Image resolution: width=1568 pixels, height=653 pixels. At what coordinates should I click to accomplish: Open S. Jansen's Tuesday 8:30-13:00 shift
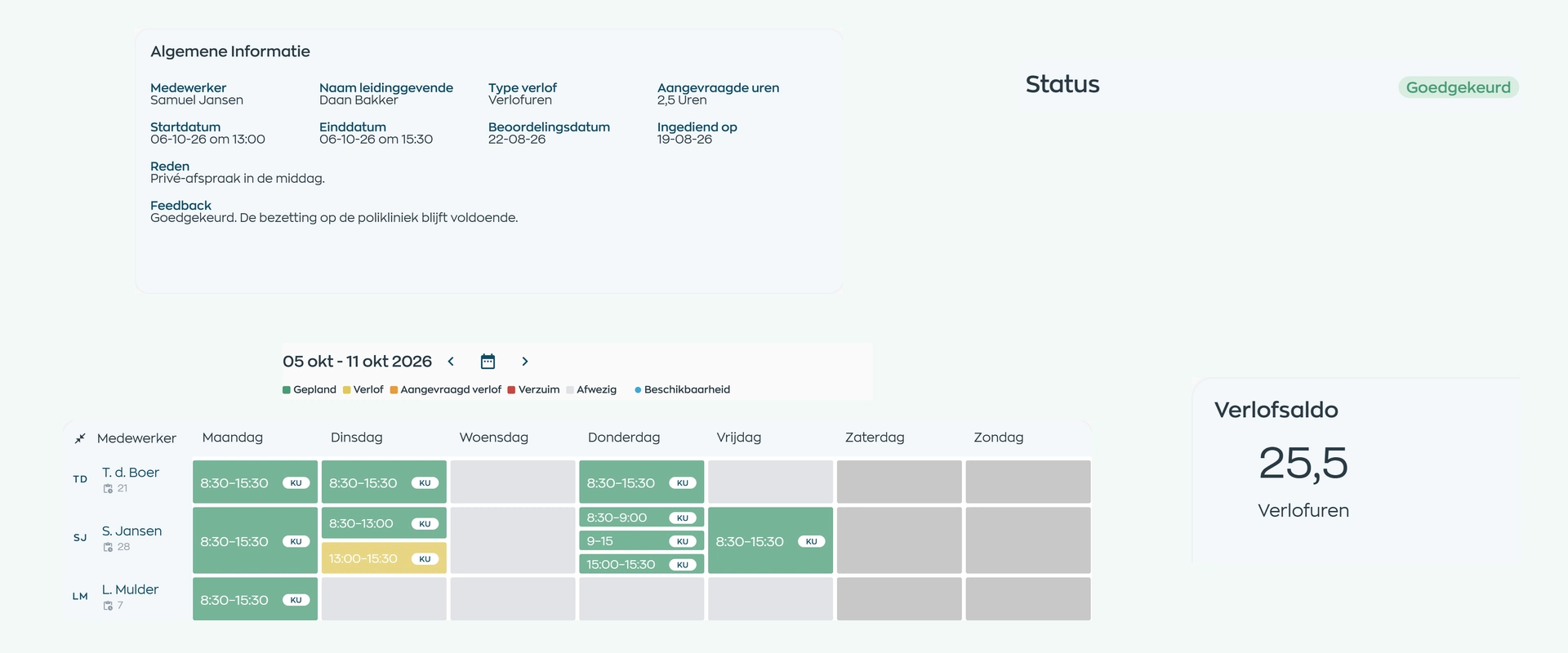(384, 523)
